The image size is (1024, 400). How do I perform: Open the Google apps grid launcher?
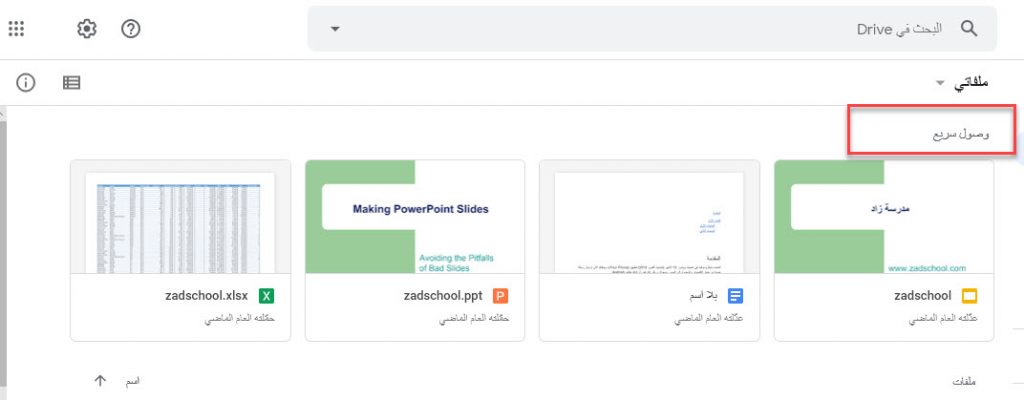(x=16, y=29)
